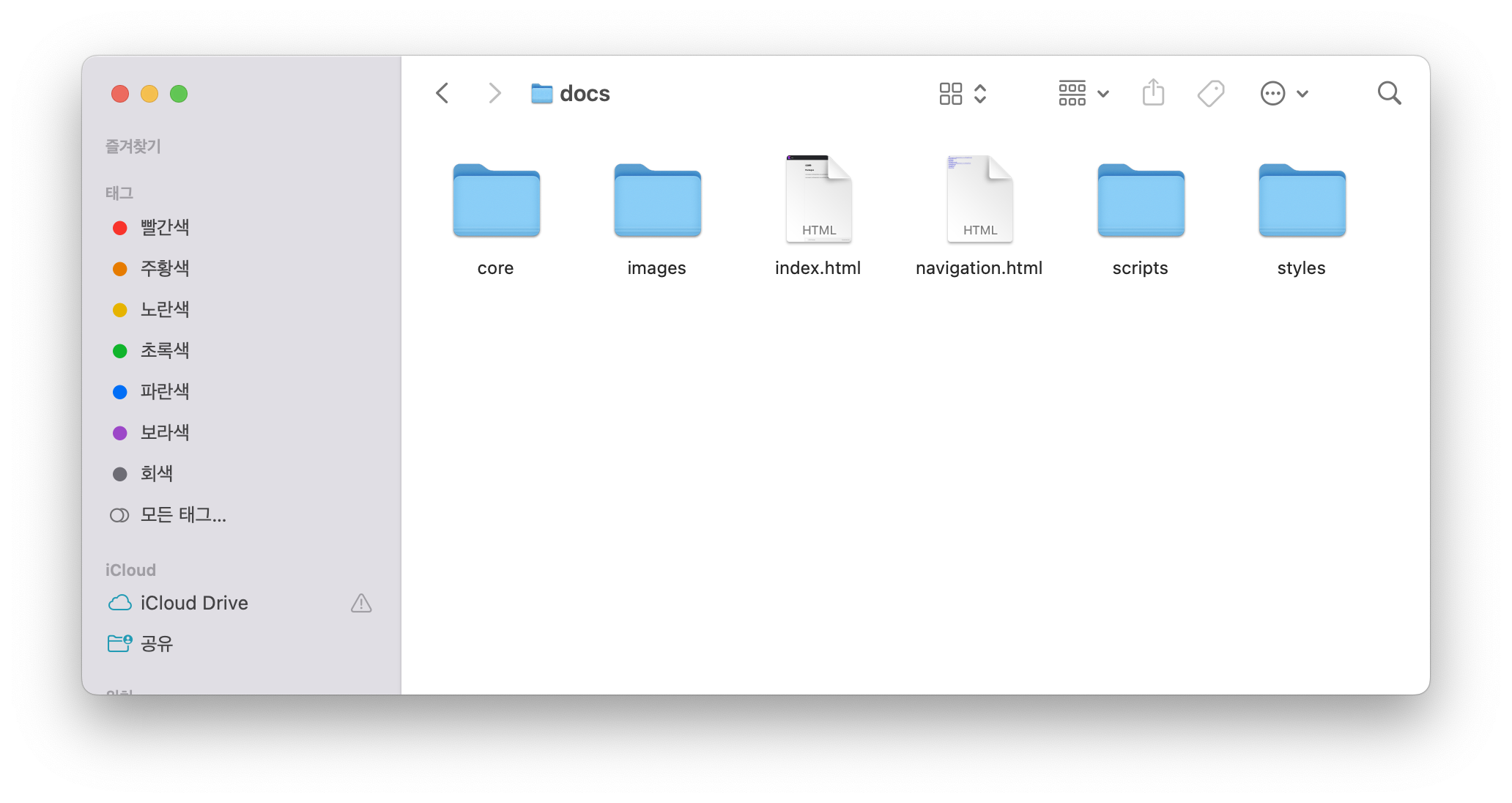Click the back navigation arrow

442,93
